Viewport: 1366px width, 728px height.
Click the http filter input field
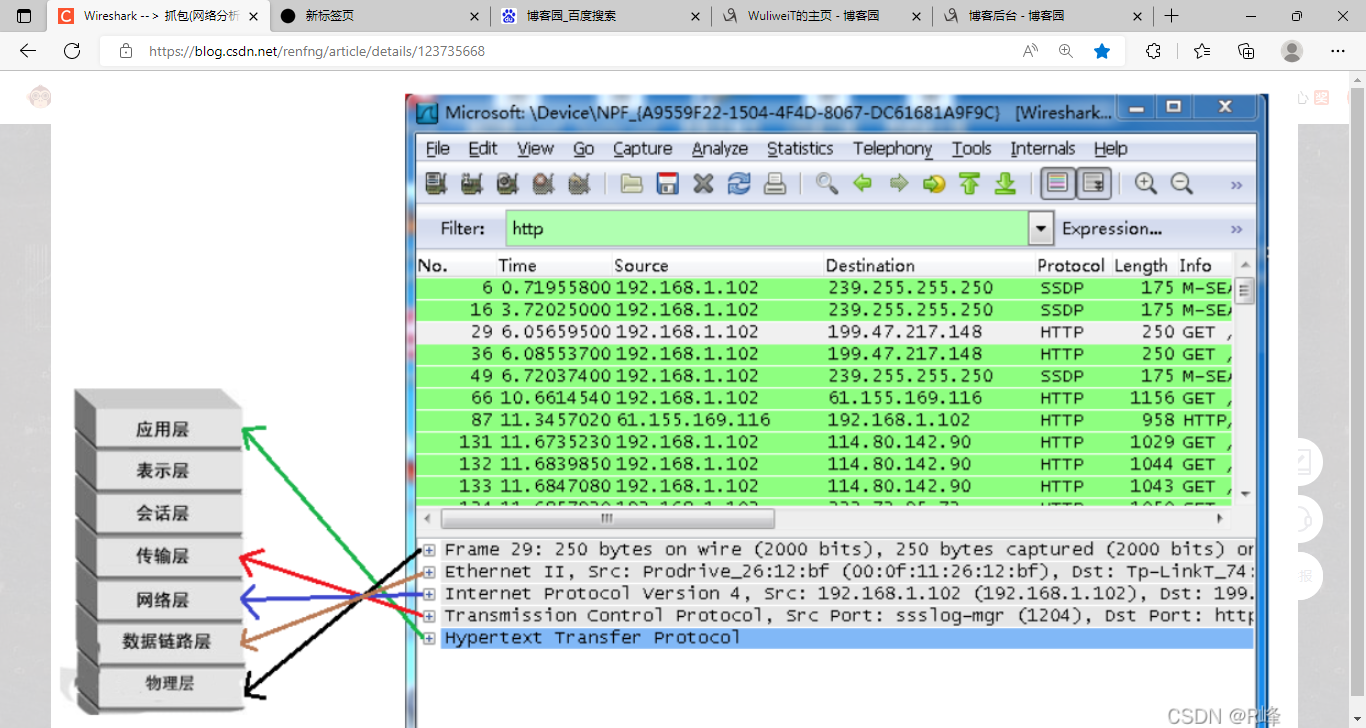767,229
